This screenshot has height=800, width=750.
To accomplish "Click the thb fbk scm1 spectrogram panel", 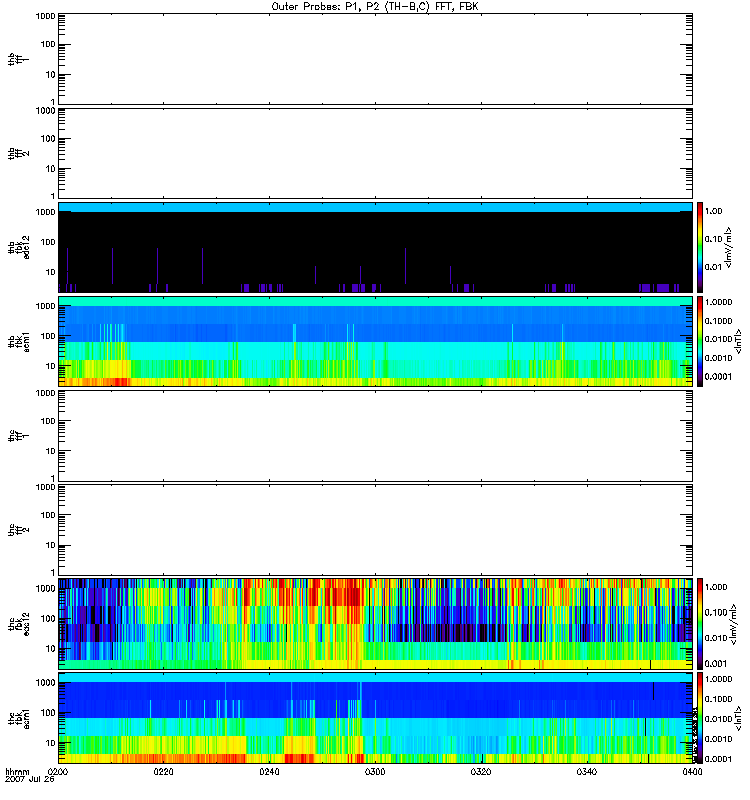I will [x=373, y=341].
